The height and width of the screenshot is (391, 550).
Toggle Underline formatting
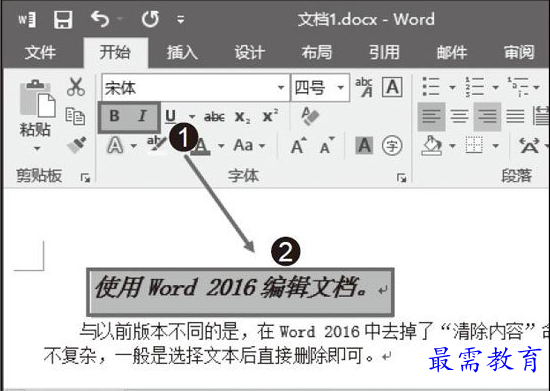pos(171,116)
